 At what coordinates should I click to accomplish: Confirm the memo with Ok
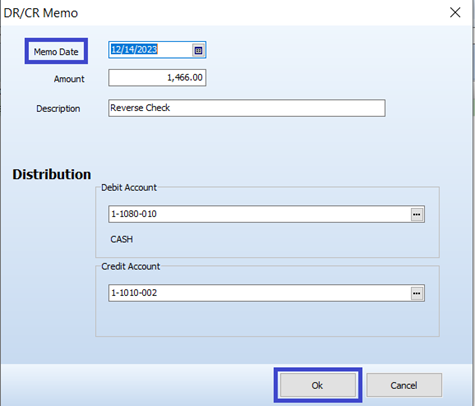coord(318,385)
